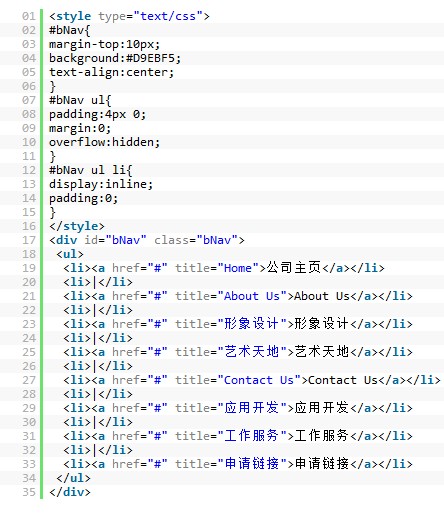The image size is (444, 513).
Task: Click the '<li>|</li>' separator on line 20
Action: (x=98, y=282)
